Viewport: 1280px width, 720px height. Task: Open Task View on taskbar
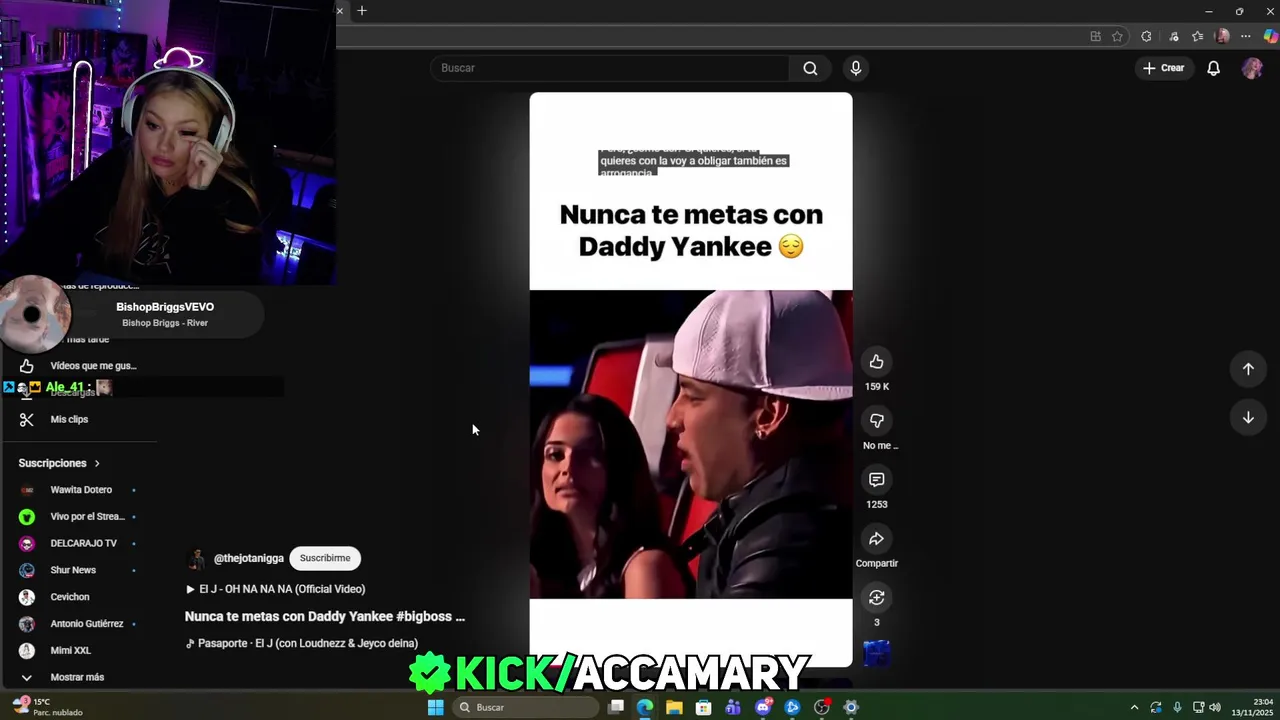(616, 707)
